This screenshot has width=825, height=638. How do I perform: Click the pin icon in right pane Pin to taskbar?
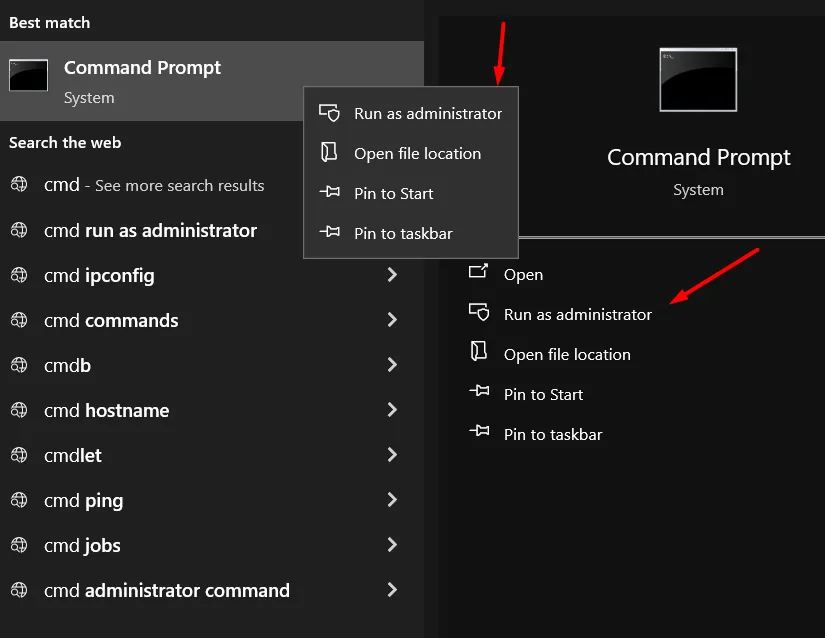[x=479, y=431]
